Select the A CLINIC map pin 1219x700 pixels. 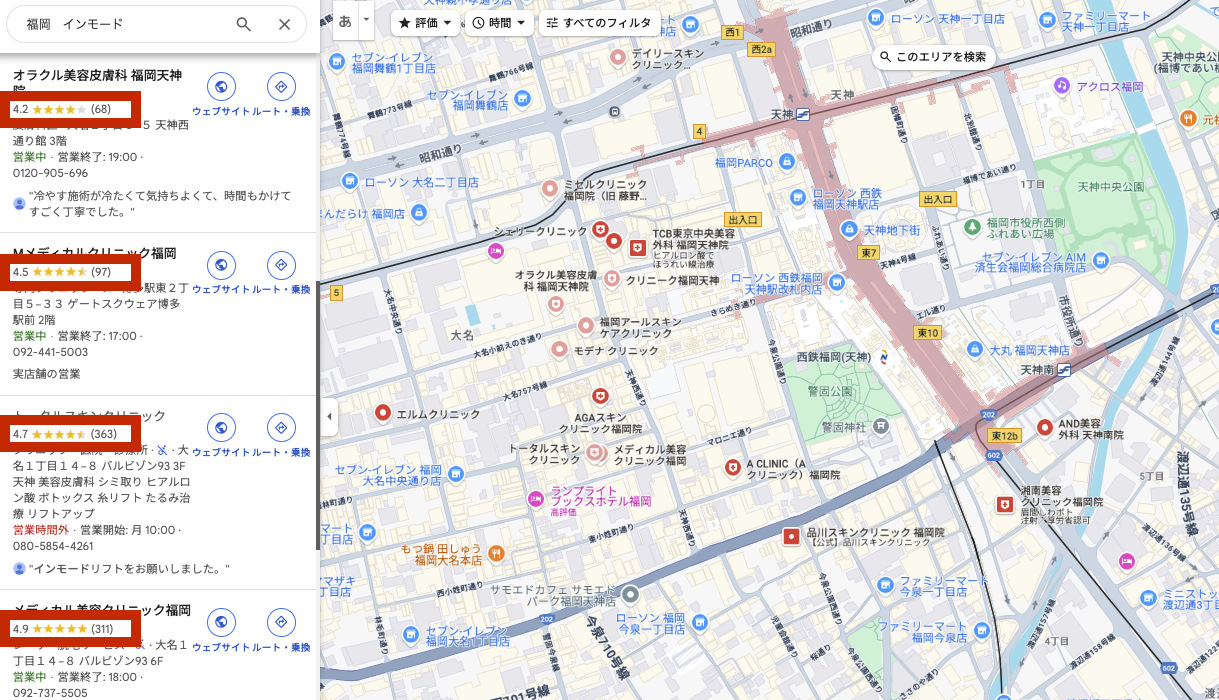(x=732, y=467)
